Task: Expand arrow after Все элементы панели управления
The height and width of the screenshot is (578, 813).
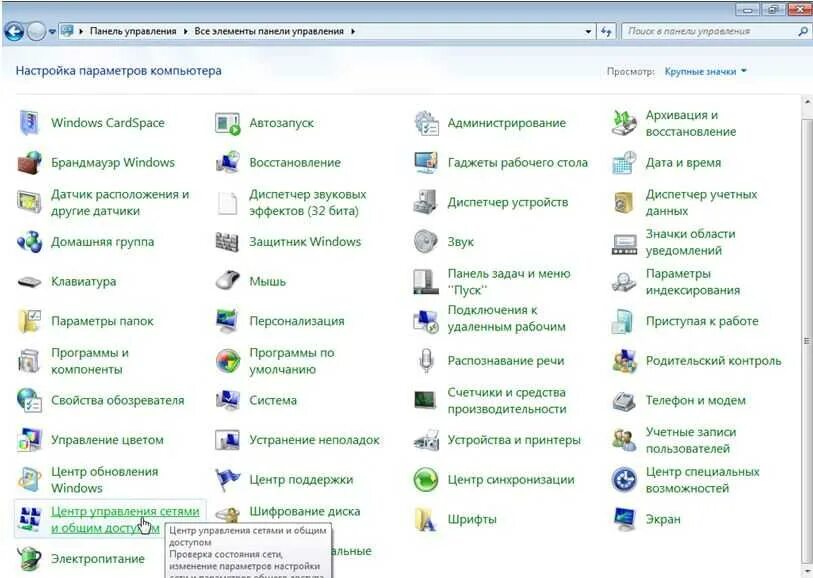Action: [x=353, y=32]
